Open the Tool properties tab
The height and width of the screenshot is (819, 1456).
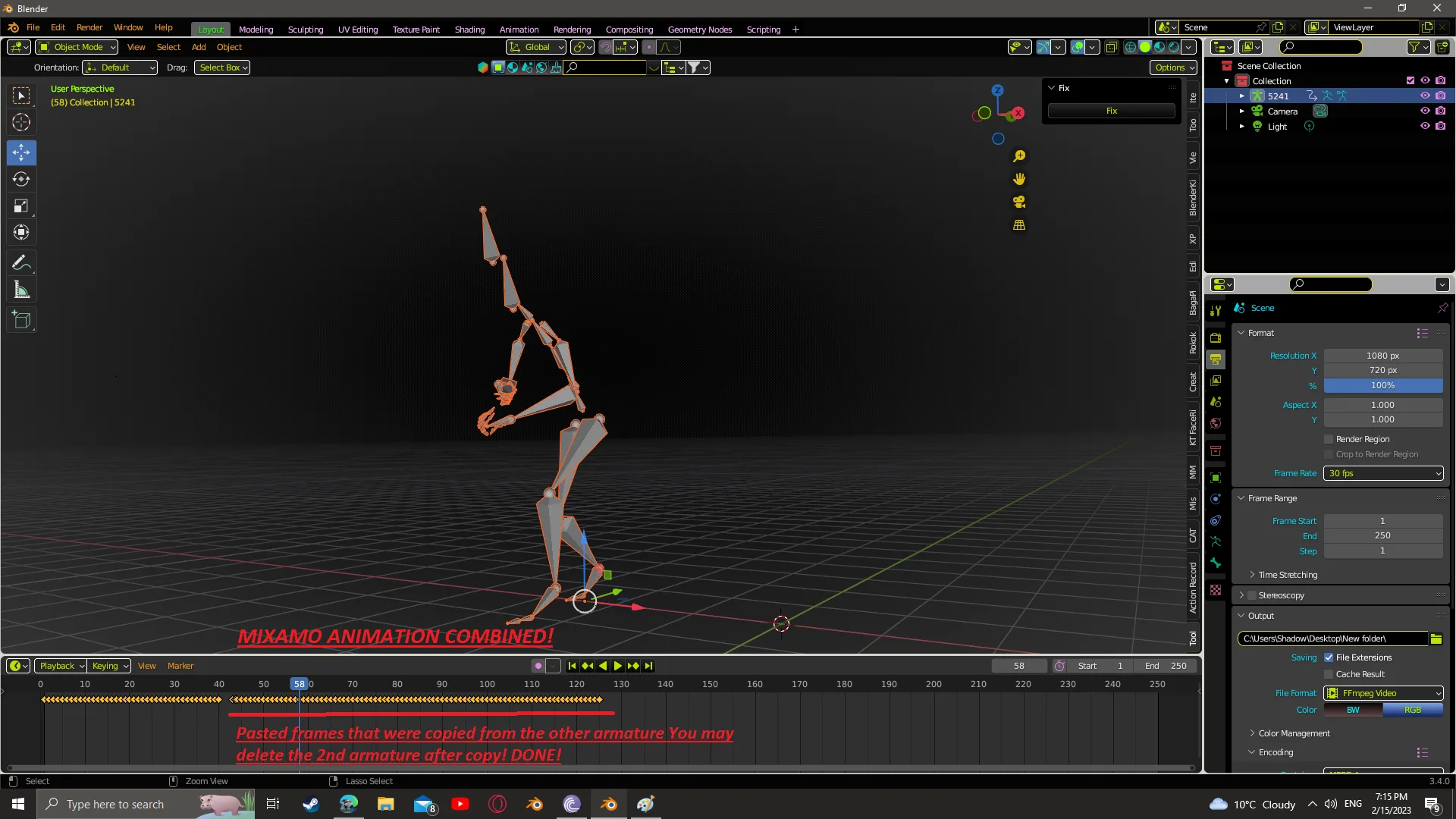coord(1216,310)
